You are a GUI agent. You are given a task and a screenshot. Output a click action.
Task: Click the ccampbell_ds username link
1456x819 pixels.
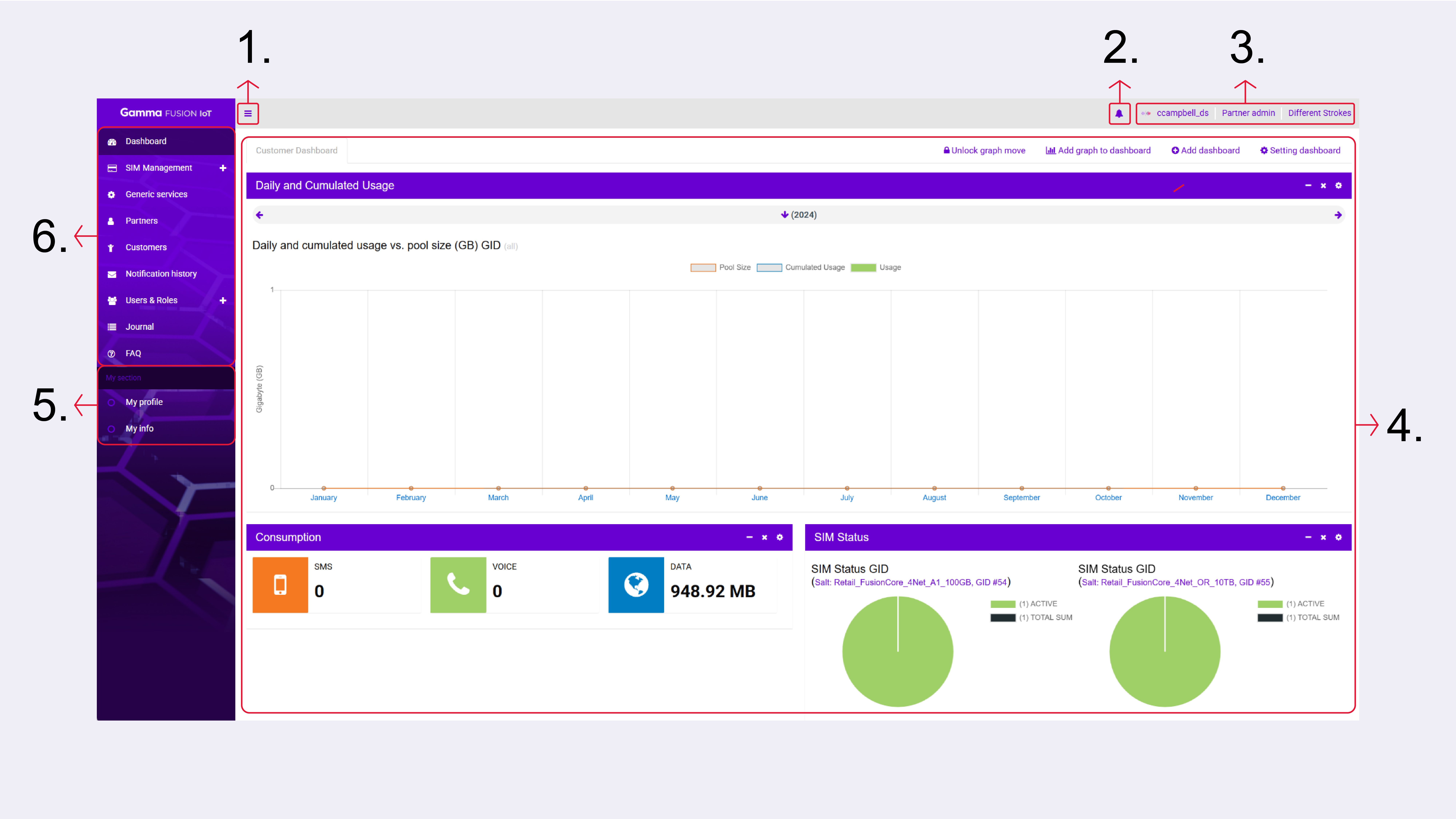pos(1182,114)
